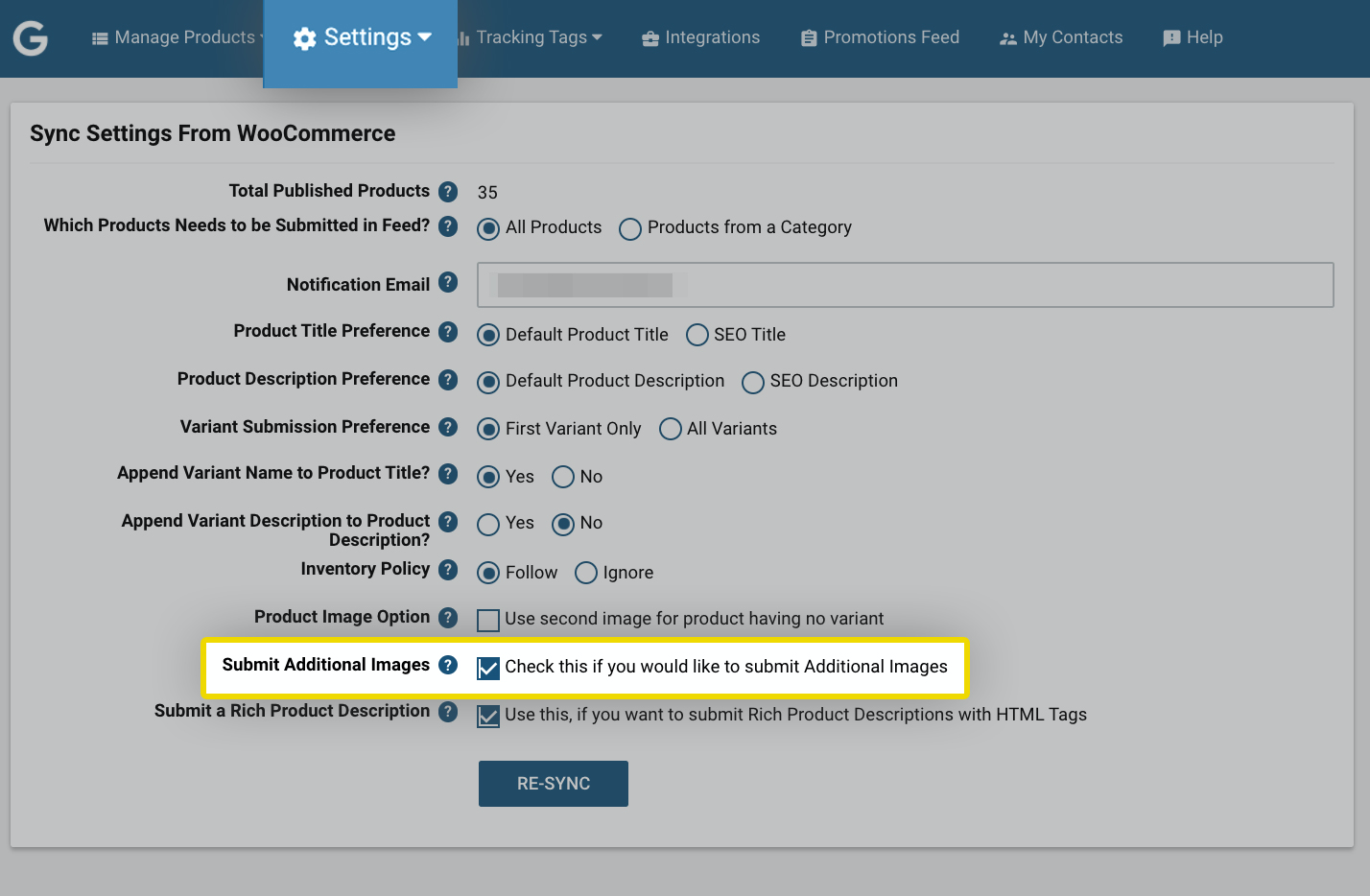
Task: Choose Ignore for Inventory Policy
Action: [586, 573]
